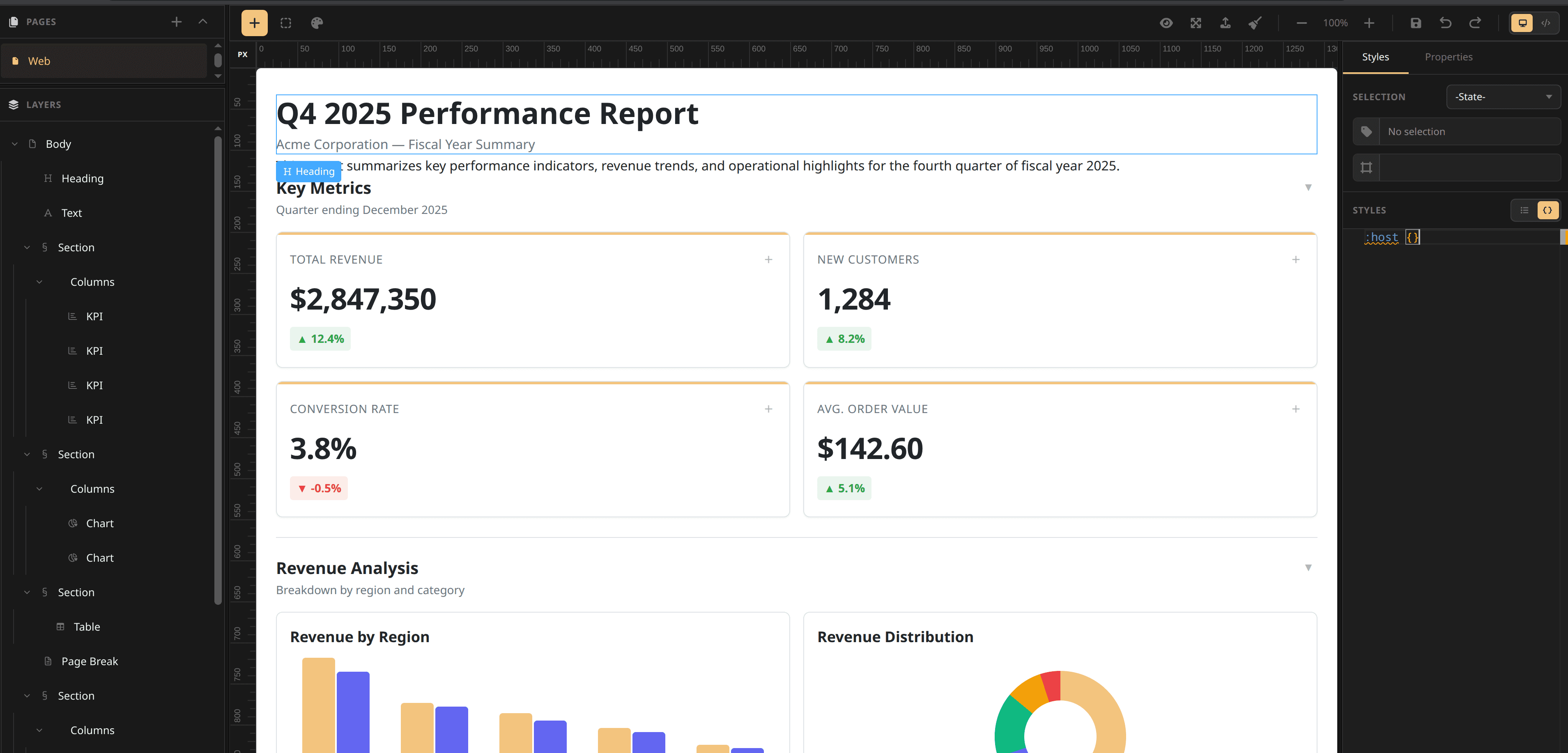Image resolution: width=1568 pixels, height=753 pixels.
Task: Collapse the Key Metrics section arrow
Action: tap(1308, 188)
